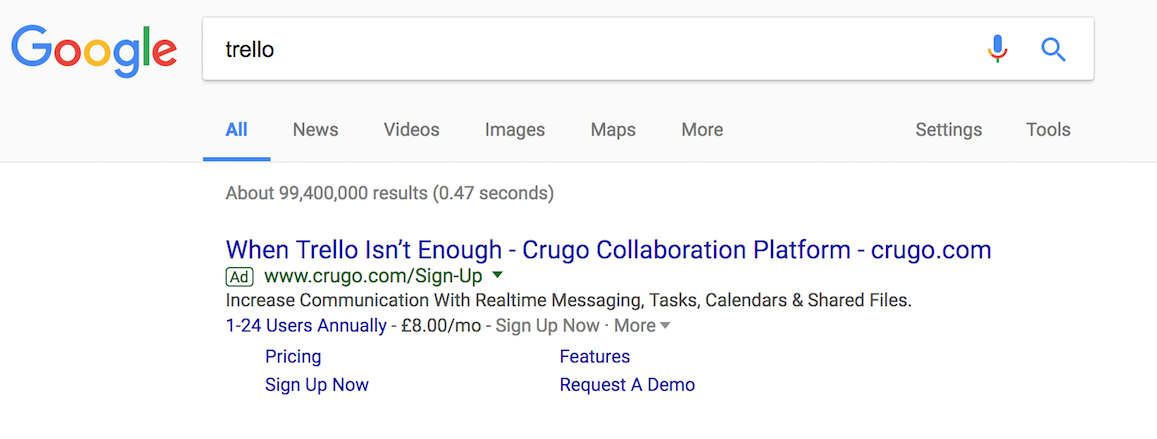Viewport: 1157px width, 439px height.
Task: Click the blue magnifier search icon
Action: pyautogui.click(x=1053, y=49)
